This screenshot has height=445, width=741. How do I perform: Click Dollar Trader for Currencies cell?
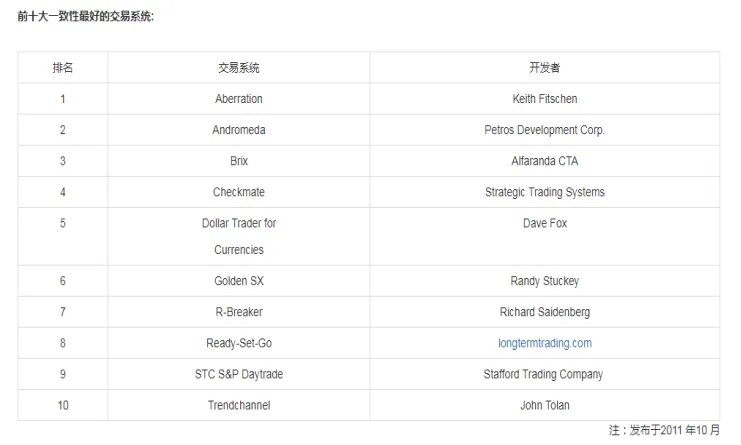239,236
